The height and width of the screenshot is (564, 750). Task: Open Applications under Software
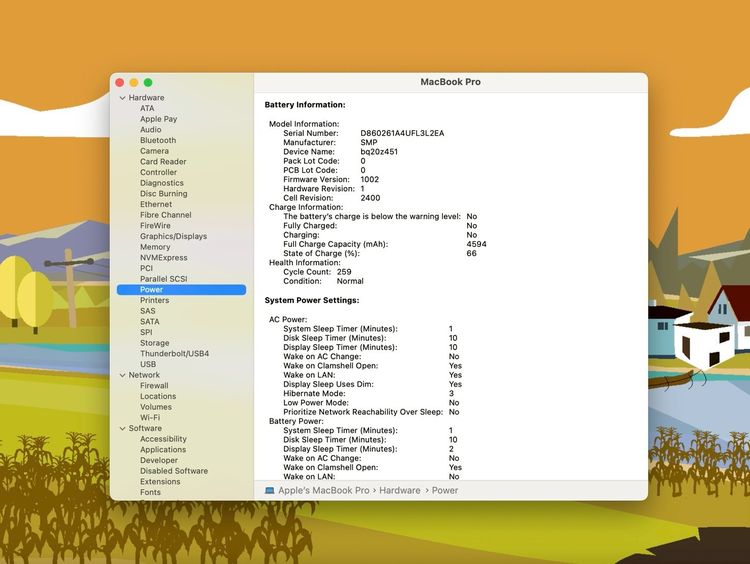click(x=162, y=450)
